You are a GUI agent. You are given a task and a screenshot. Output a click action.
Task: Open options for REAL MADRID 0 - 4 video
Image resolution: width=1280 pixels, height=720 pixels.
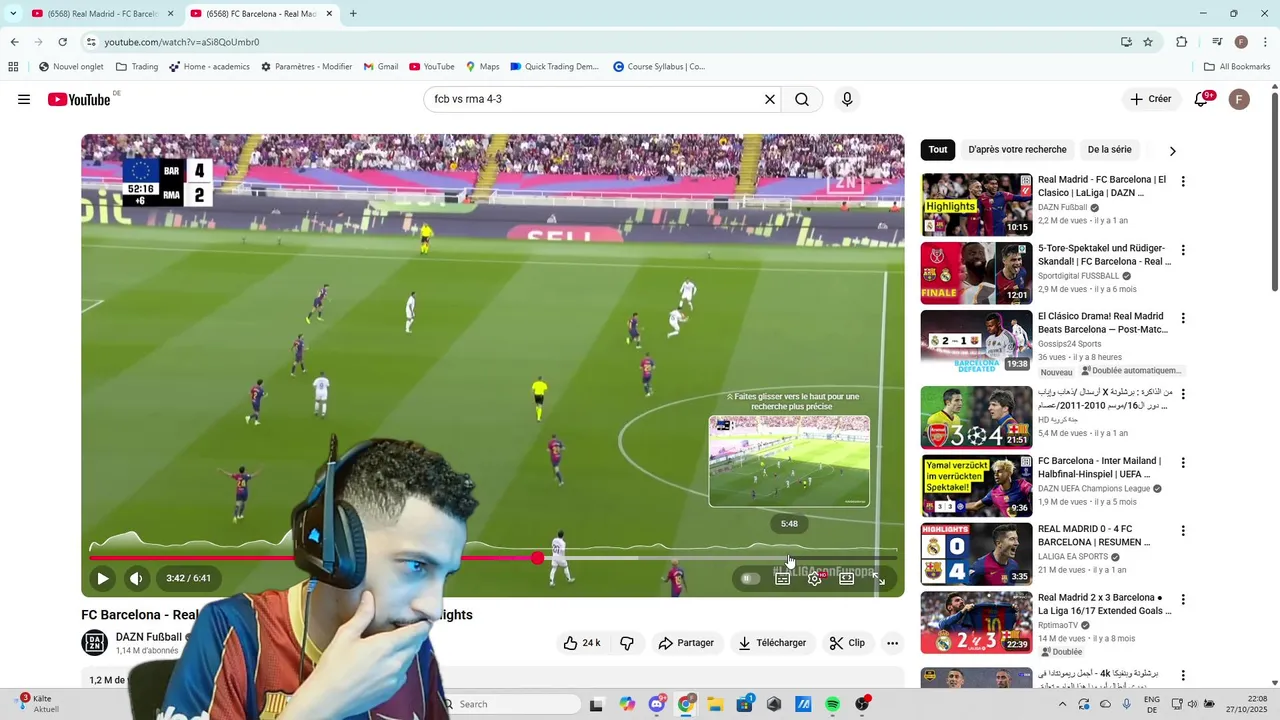pos(1183,531)
